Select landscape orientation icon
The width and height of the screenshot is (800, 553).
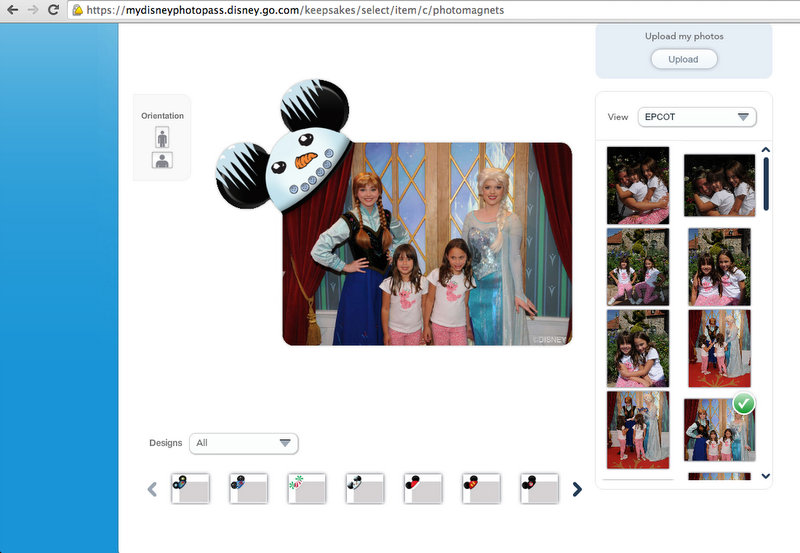click(x=162, y=160)
